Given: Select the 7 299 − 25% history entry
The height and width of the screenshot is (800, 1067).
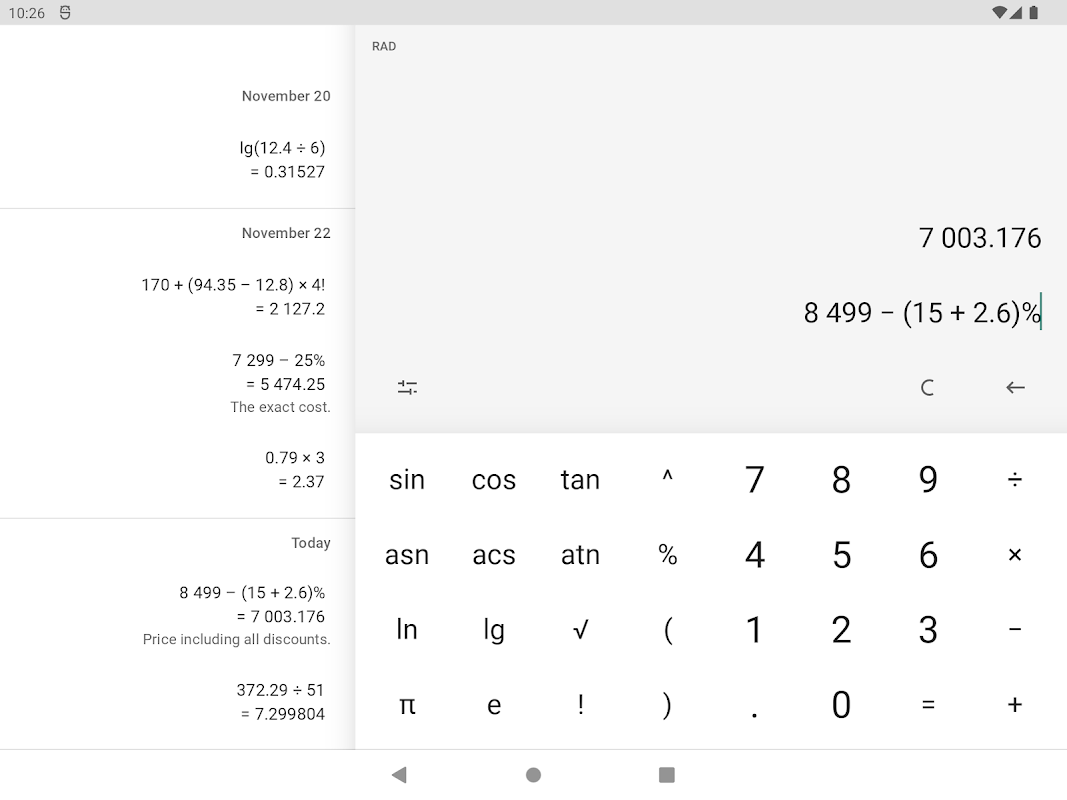Looking at the screenshot, I should point(278,372).
